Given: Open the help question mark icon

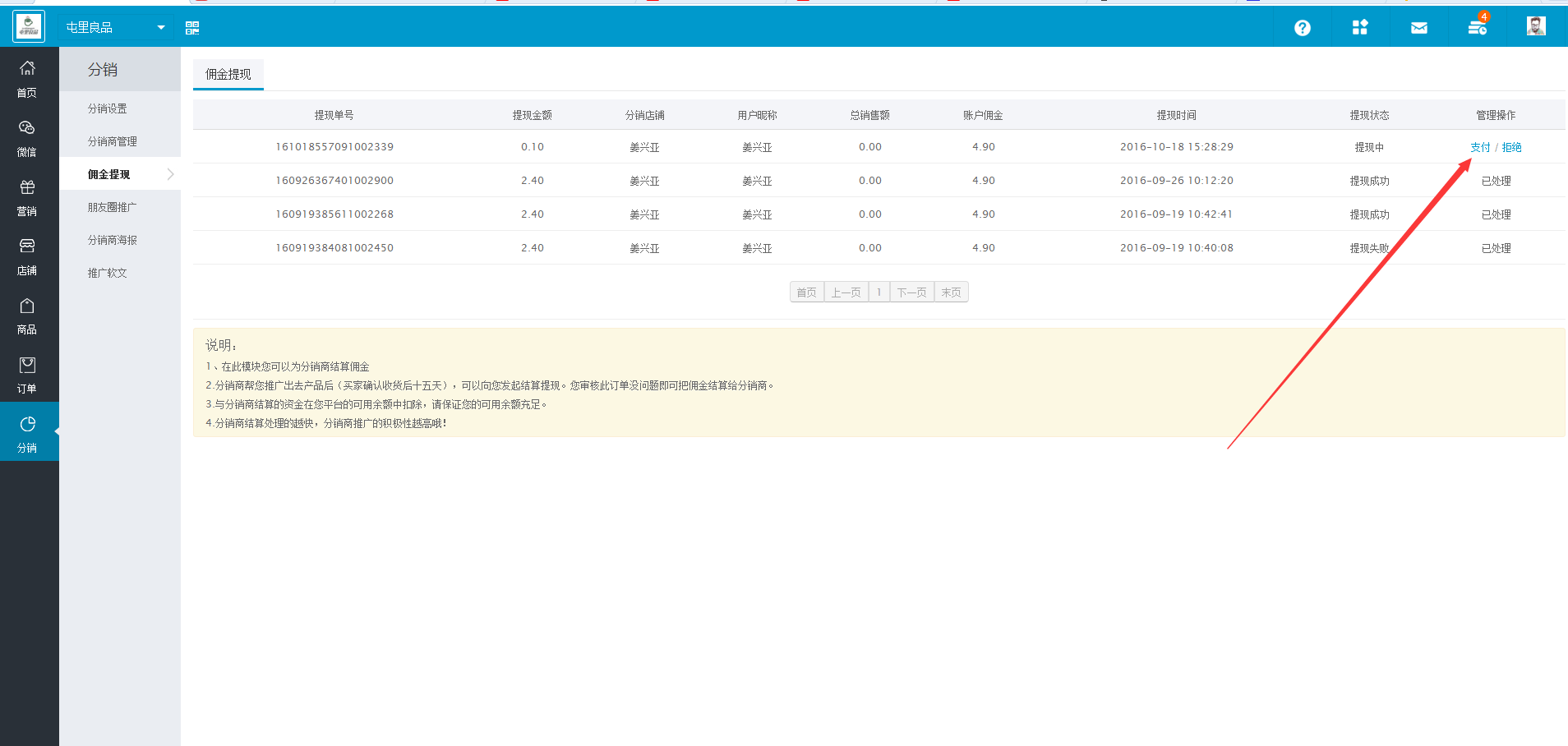Looking at the screenshot, I should pyautogui.click(x=1303, y=28).
